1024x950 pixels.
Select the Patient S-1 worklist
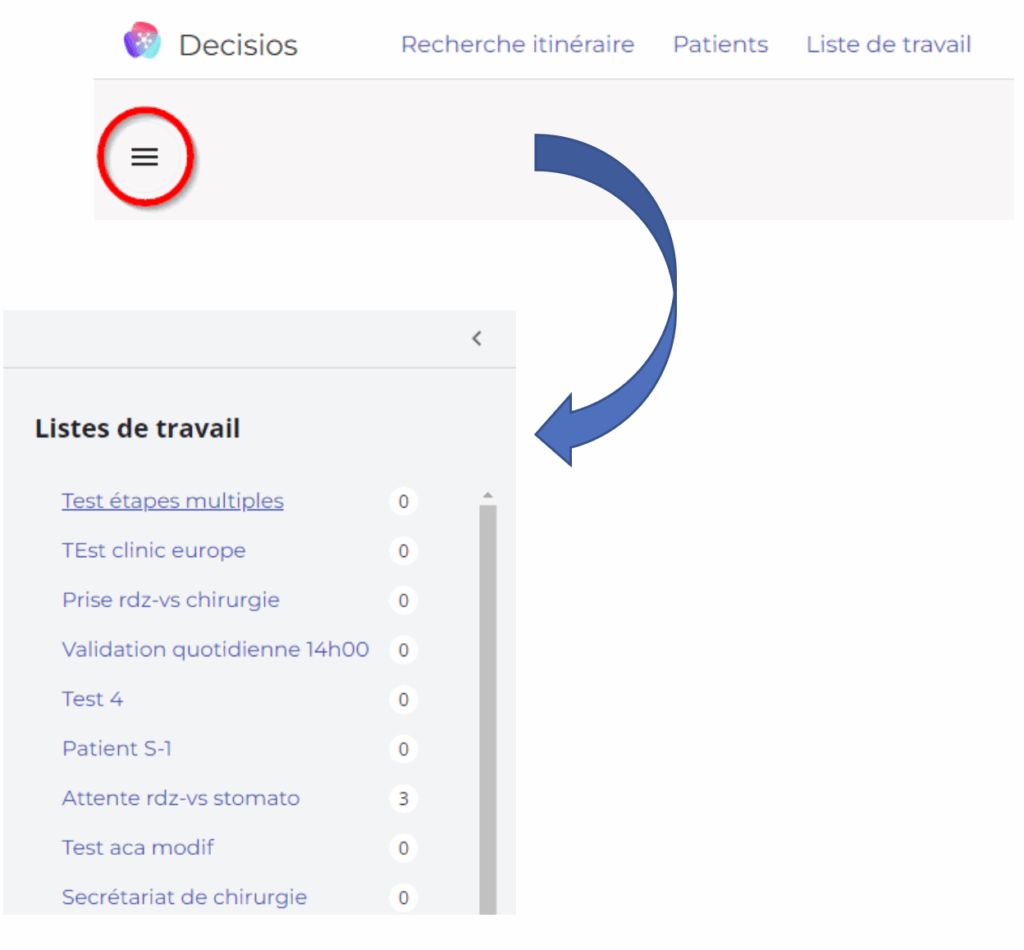[x=116, y=748]
